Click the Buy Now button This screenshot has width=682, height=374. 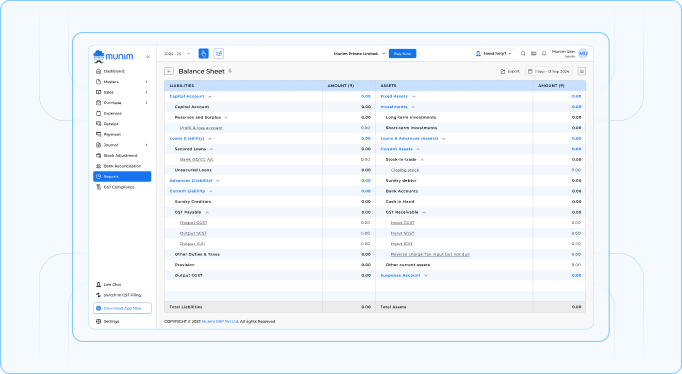[x=402, y=53]
